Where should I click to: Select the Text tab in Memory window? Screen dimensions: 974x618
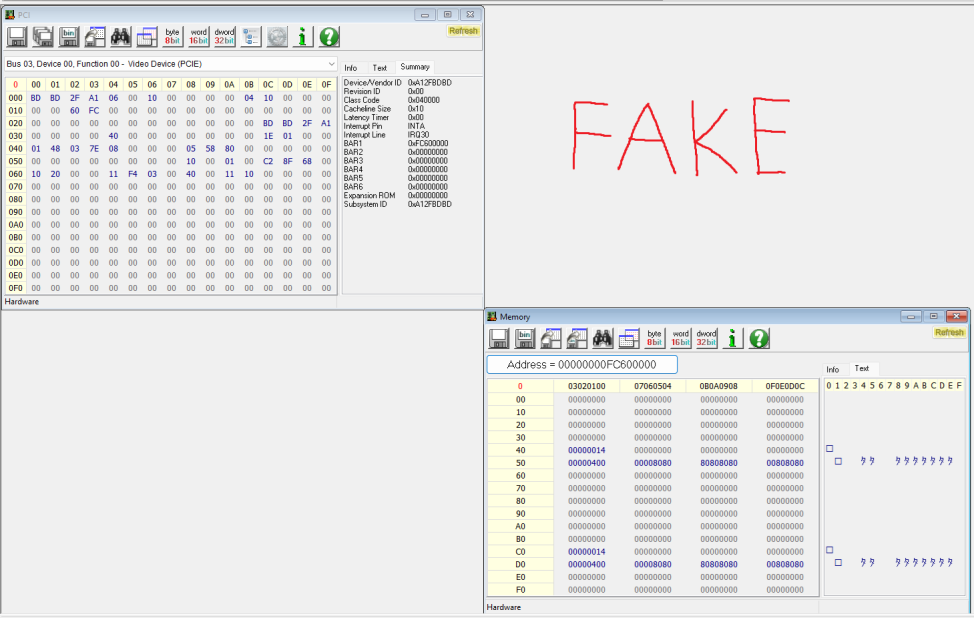[x=862, y=368]
